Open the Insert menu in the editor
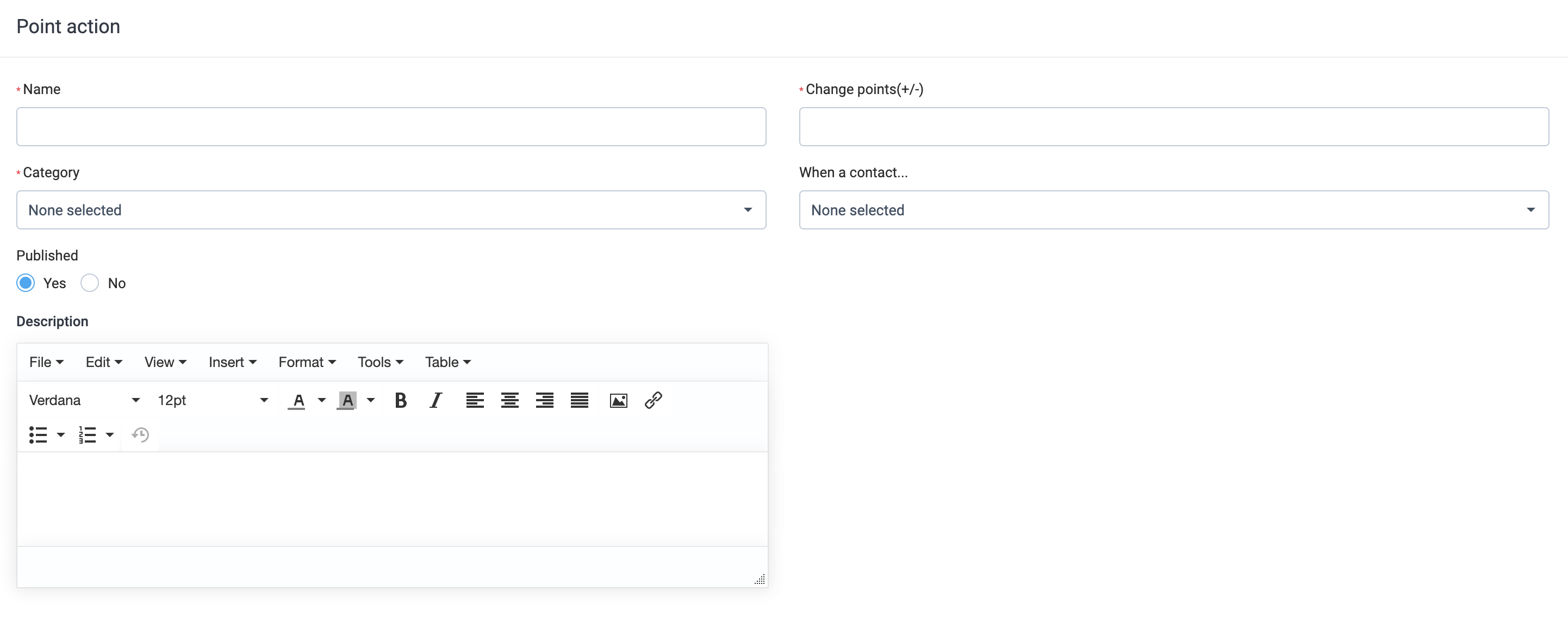Viewport: 1568px width, 622px height. (232, 362)
